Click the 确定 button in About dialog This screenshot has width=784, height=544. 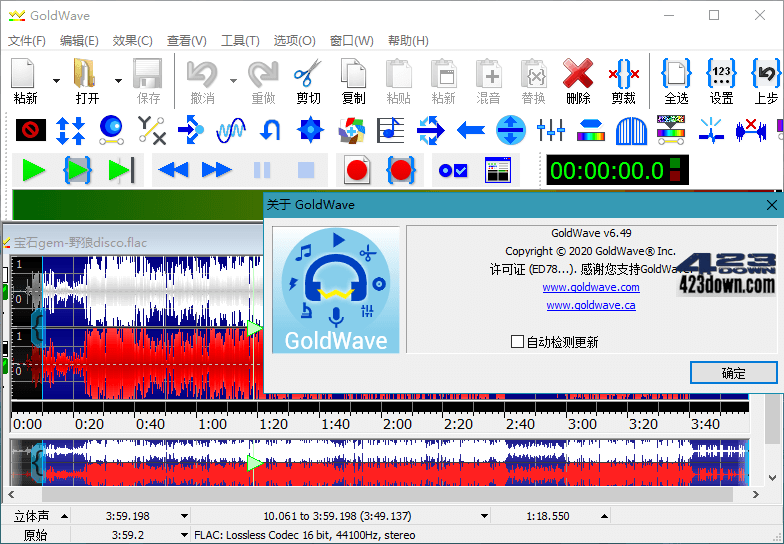click(734, 372)
